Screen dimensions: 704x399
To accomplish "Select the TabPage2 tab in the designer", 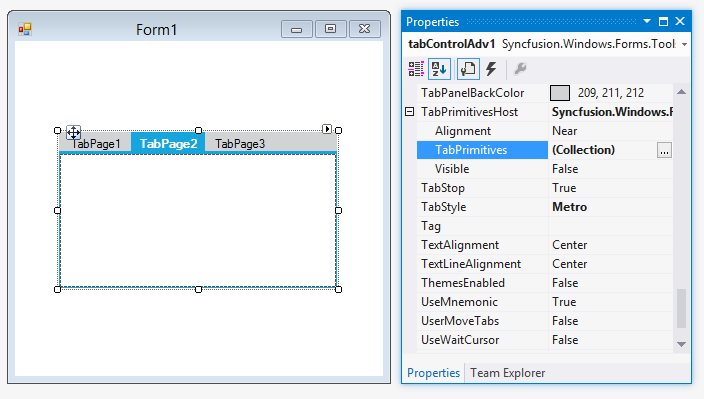I will click(168, 143).
